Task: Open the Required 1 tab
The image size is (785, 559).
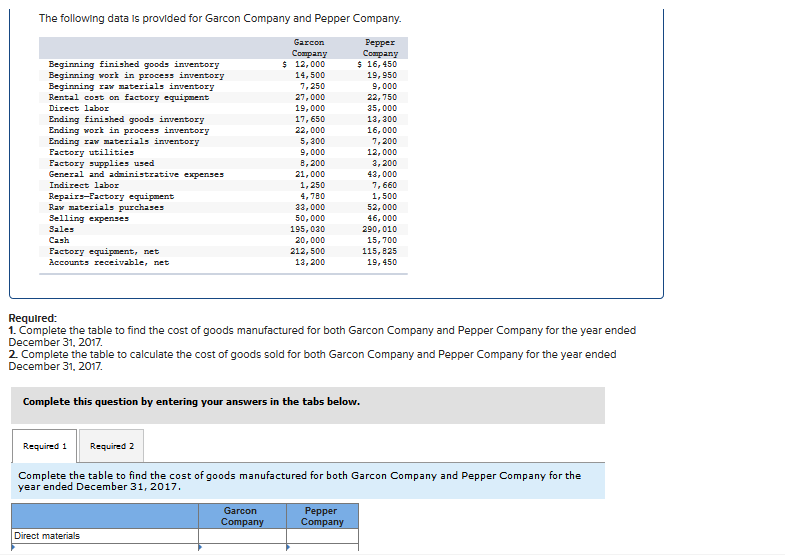Action: pyautogui.click(x=45, y=446)
